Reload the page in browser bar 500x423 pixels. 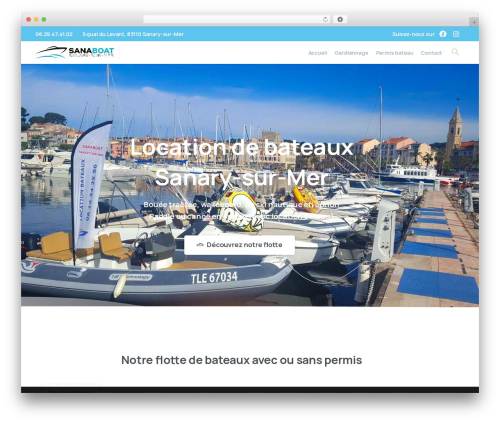(x=325, y=20)
